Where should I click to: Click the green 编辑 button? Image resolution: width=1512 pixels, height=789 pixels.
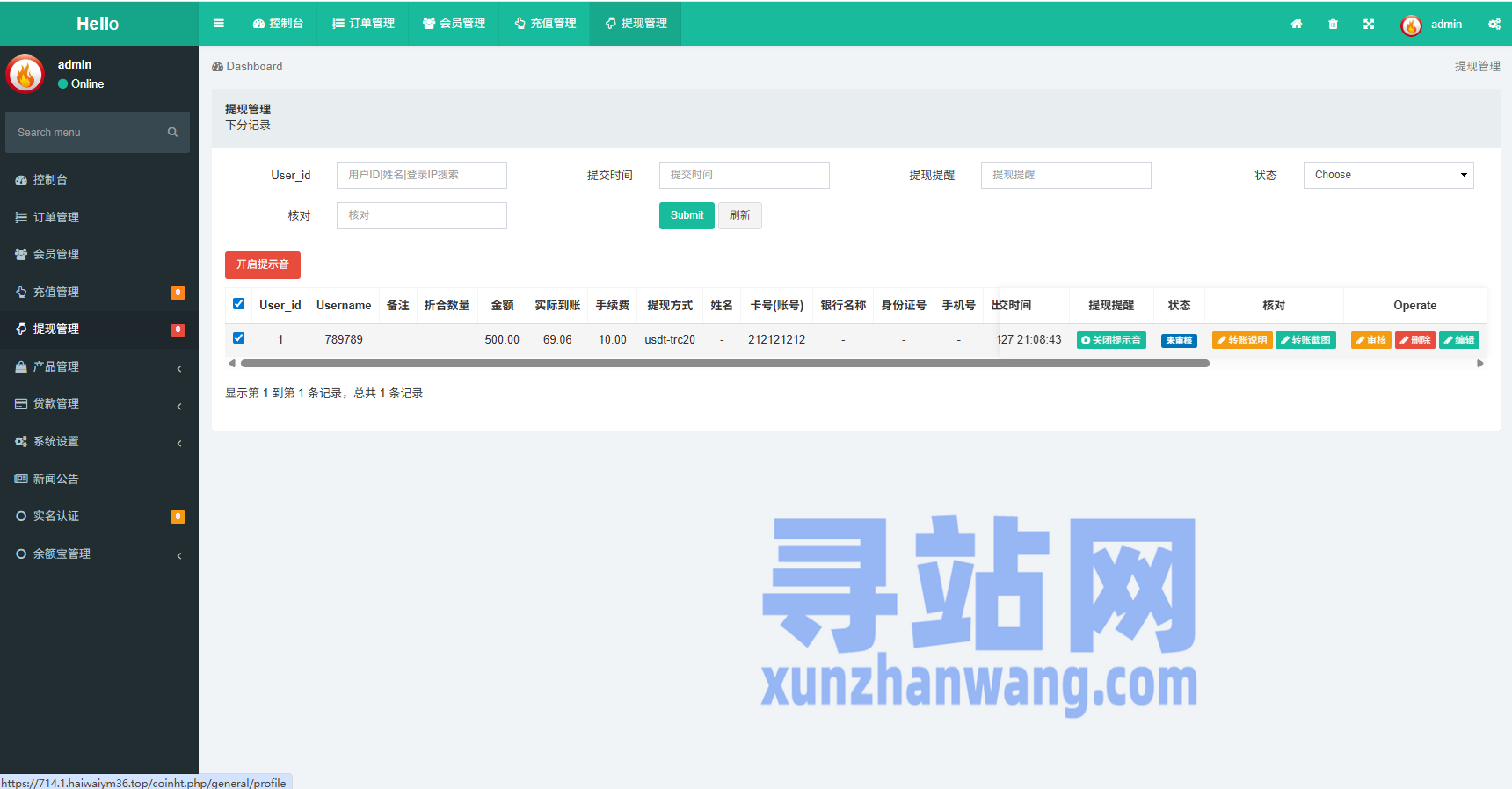tap(1459, 340)
